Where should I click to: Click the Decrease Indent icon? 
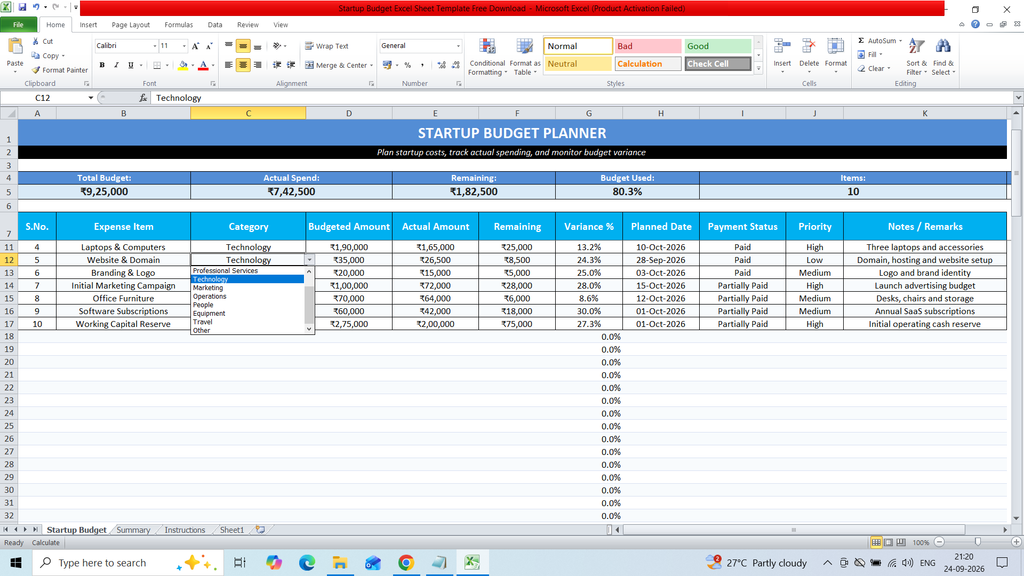(277, 65)
